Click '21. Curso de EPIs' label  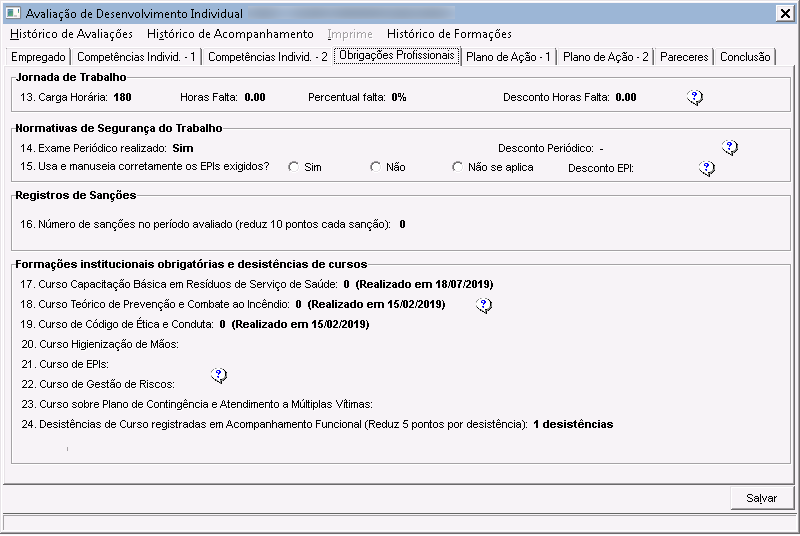pos(65,364)
